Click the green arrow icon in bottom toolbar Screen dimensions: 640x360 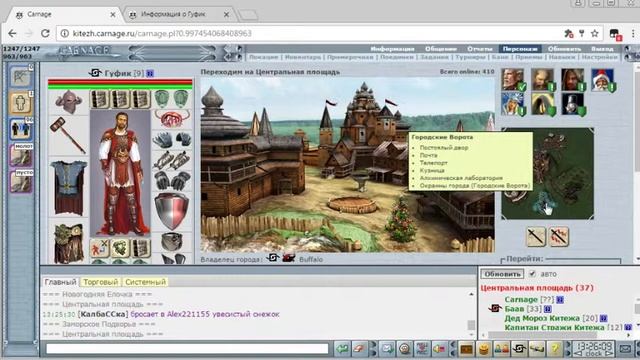[342, 349]
